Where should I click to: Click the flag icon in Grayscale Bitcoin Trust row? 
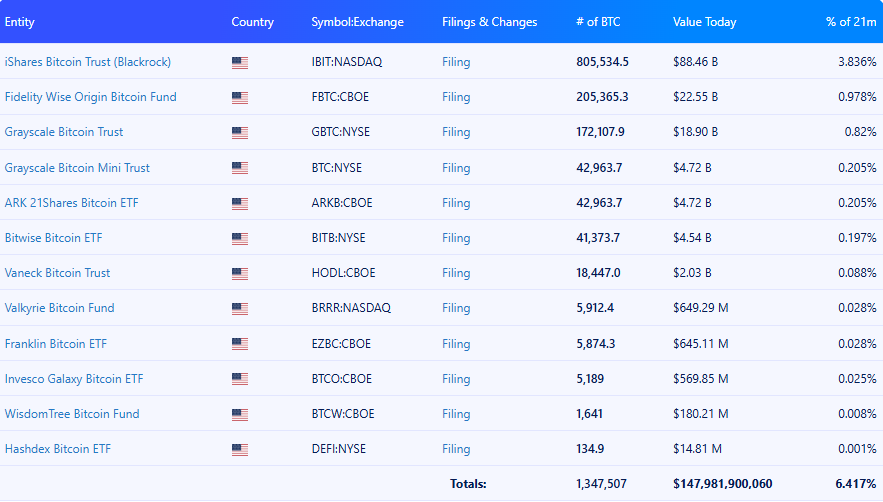[240, 133]
